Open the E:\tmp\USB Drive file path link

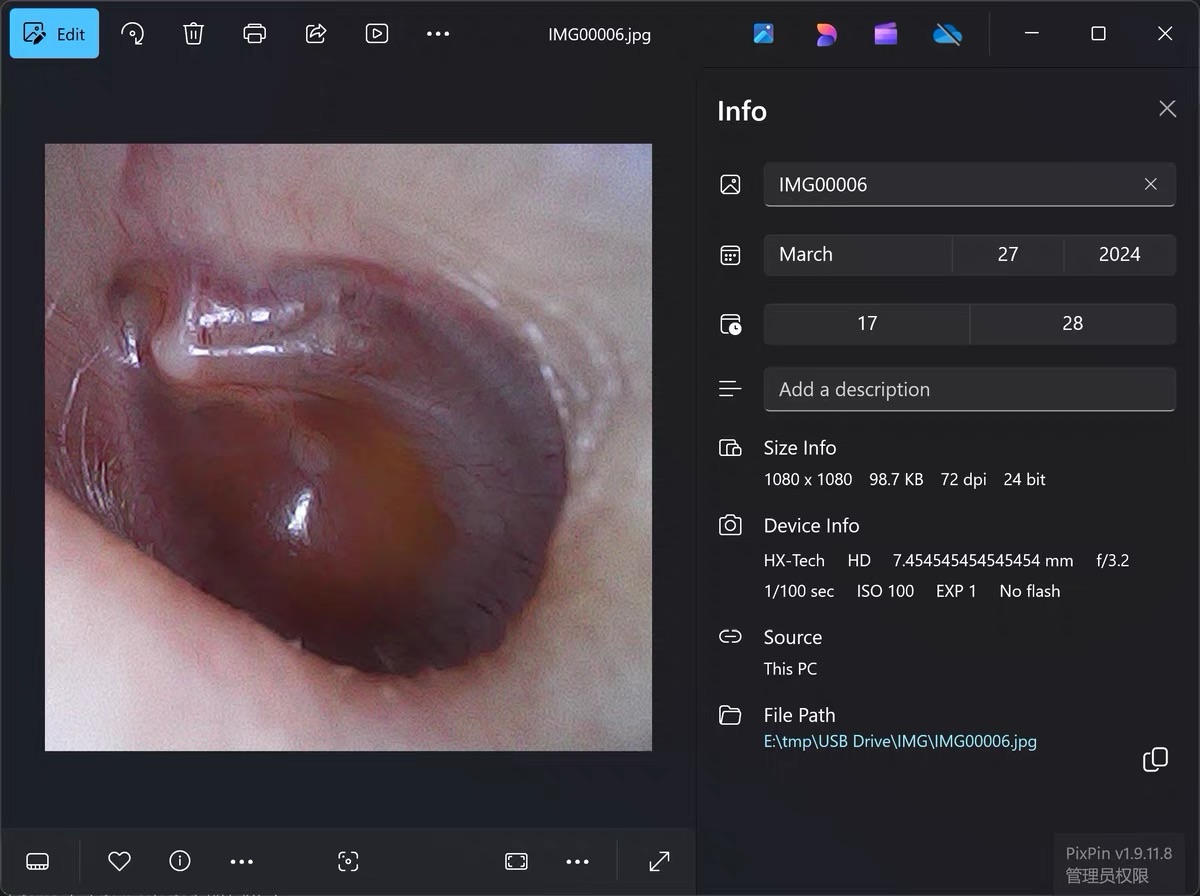(900, 741)
